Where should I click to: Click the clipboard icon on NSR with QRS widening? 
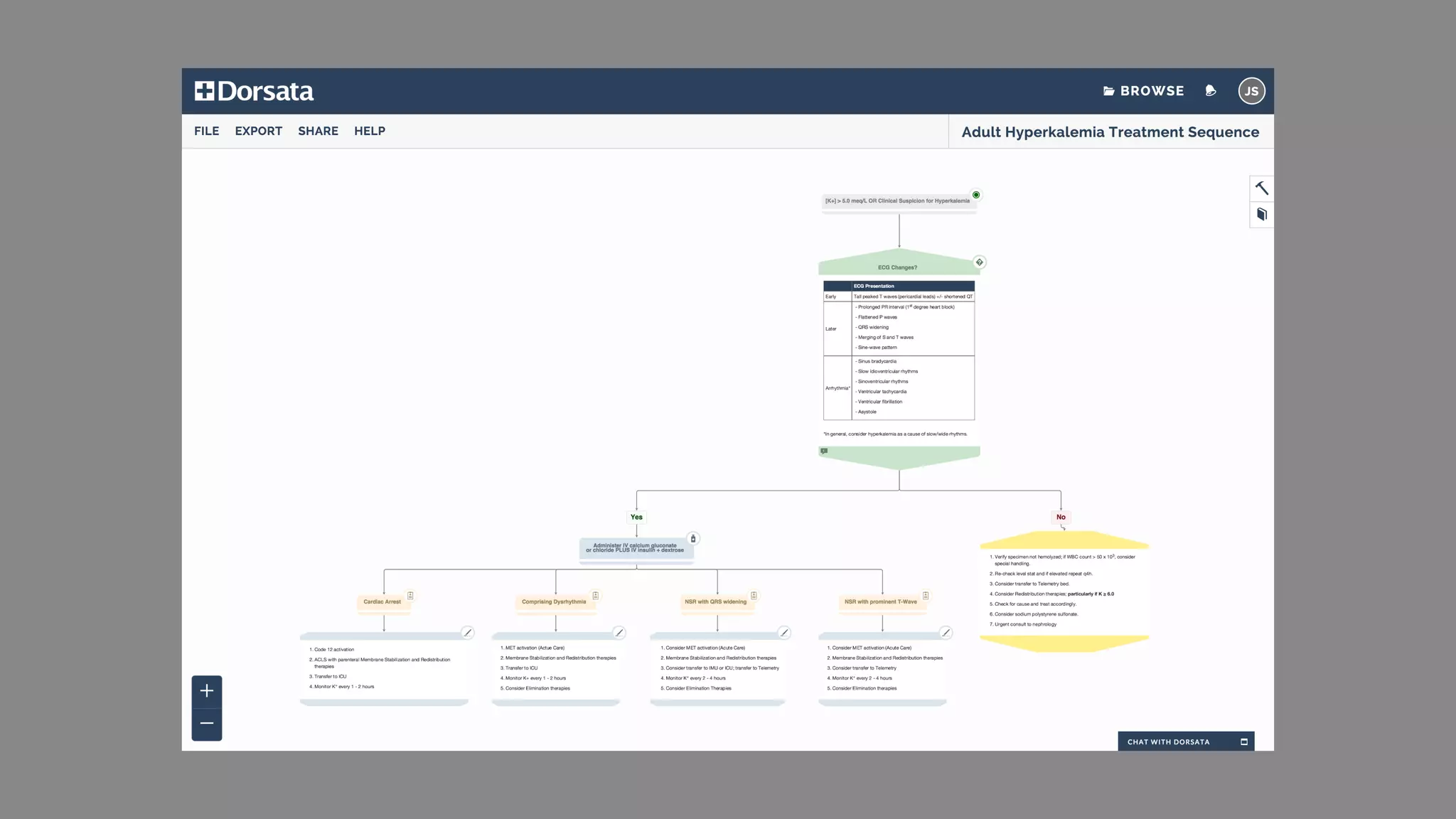[754, 596]
